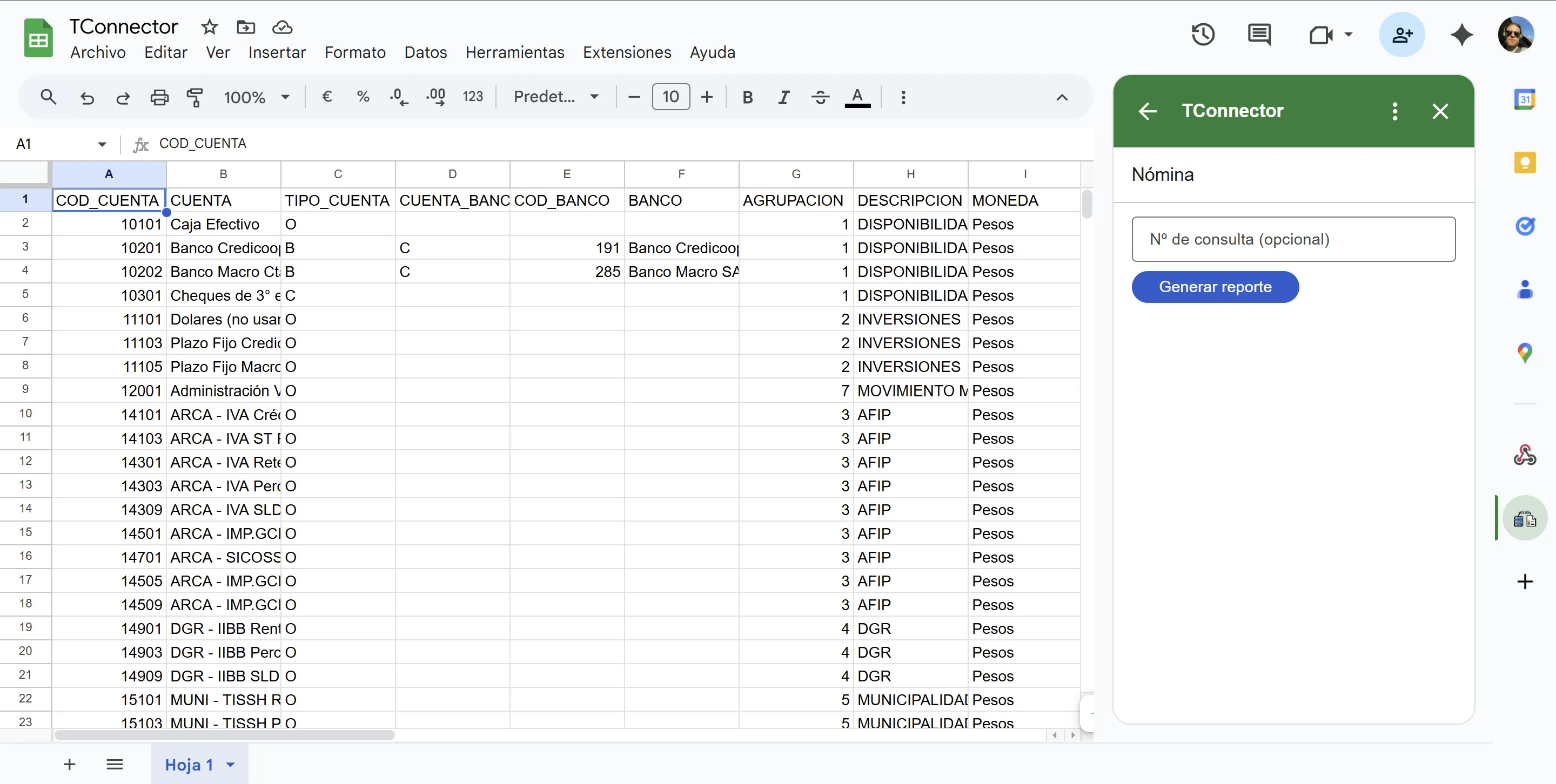Click the Nº de consulta input field

tap(1293, 239)
